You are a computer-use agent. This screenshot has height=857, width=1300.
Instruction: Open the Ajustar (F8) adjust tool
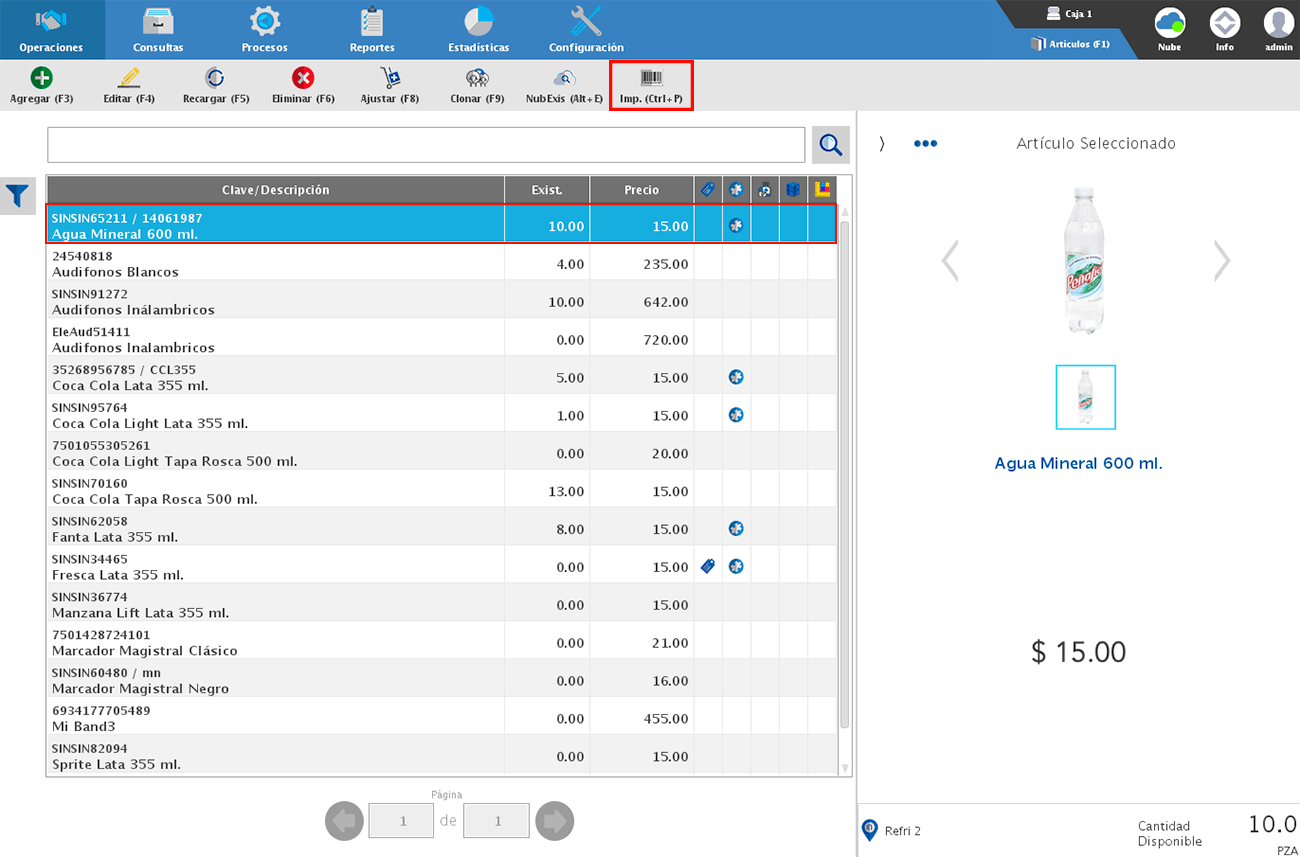pyautogui.click(x=390, y=78)
